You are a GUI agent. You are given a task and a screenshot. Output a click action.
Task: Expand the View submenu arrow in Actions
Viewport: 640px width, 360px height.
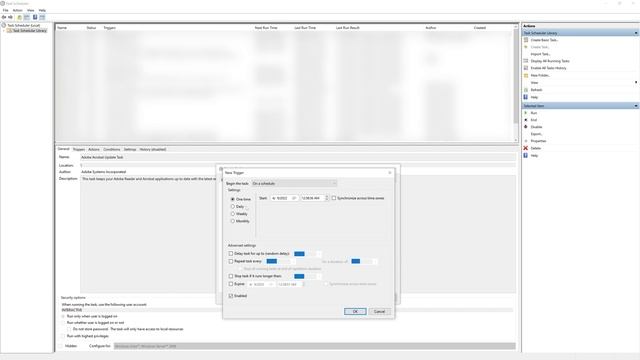coord(636,82)
